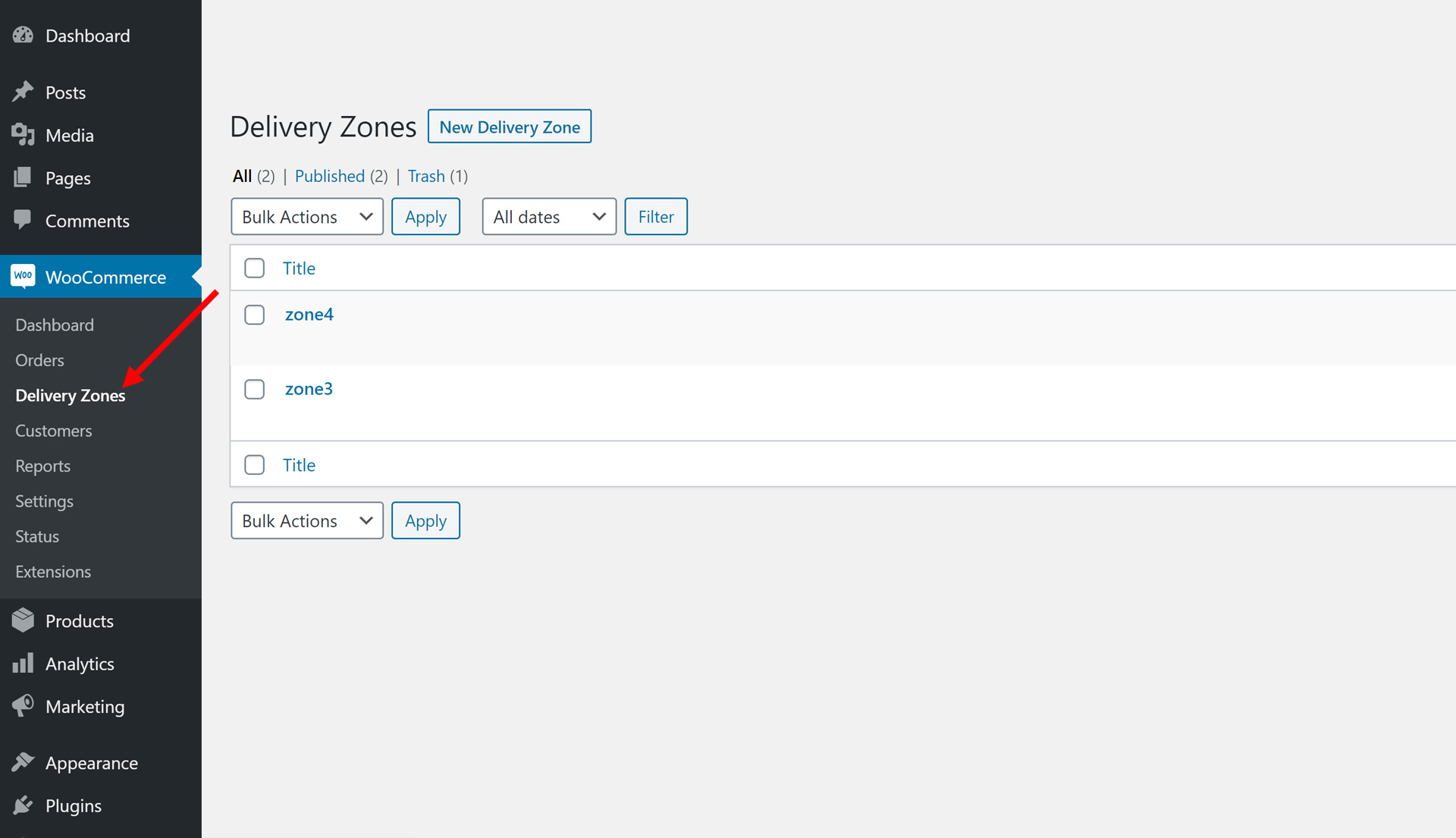Click the Dashboard gauge icon in sidebar
1456x838 pixels.
(x=23, y=35)
